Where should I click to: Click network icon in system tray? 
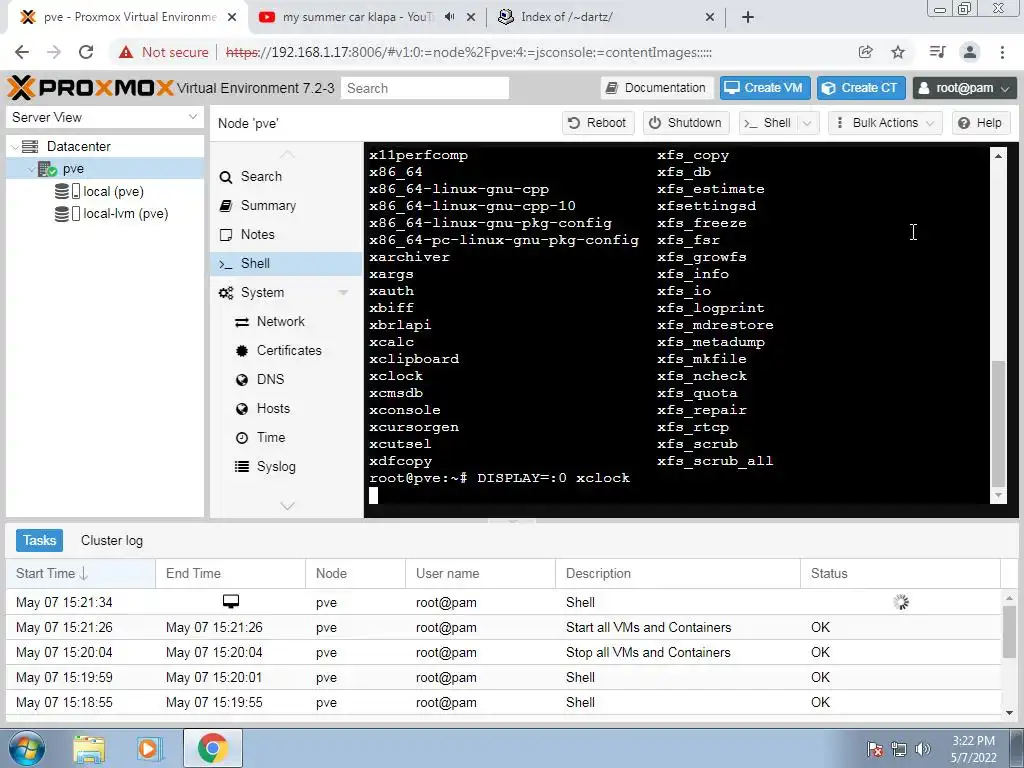click(x=899, y=748)
